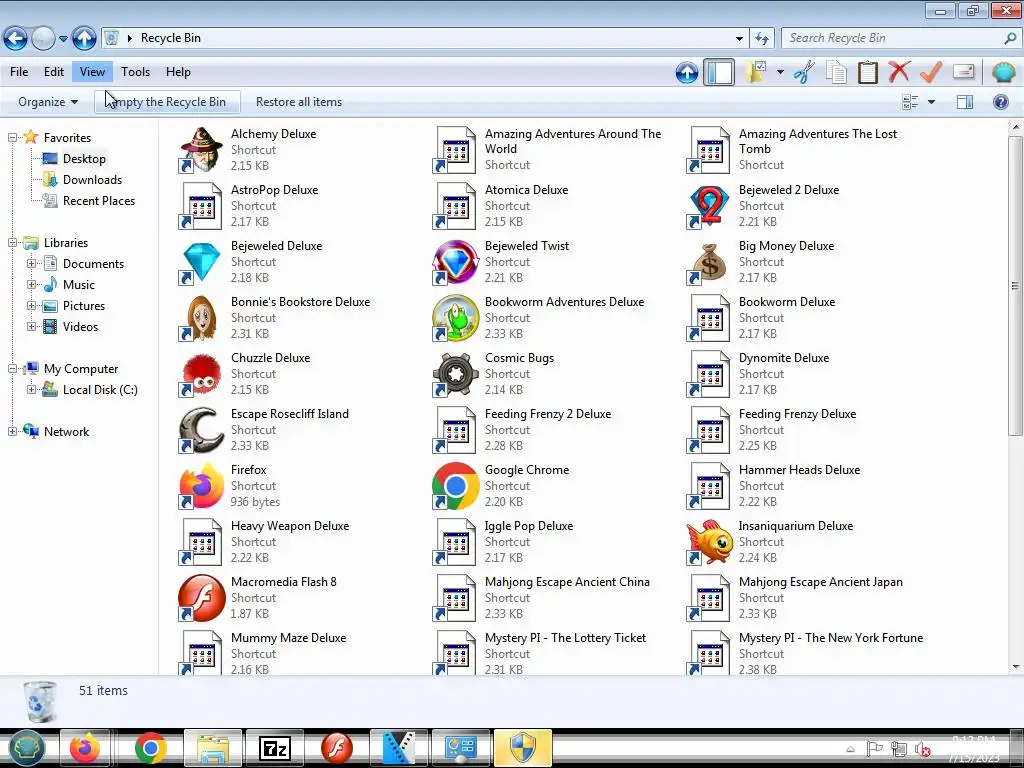Image resolution: width=1024 pixels, height=768 pixels.
Task: Click Empty the Recycle Bin
Action: pos(167,102)
